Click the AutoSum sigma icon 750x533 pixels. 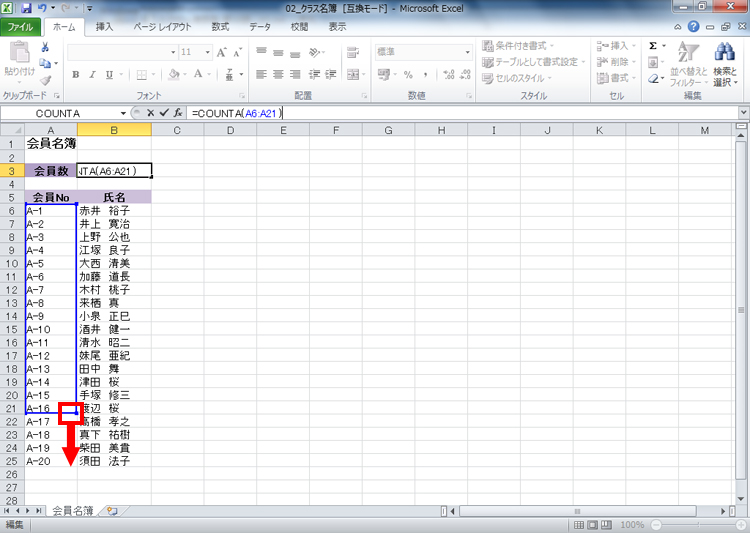653,46
